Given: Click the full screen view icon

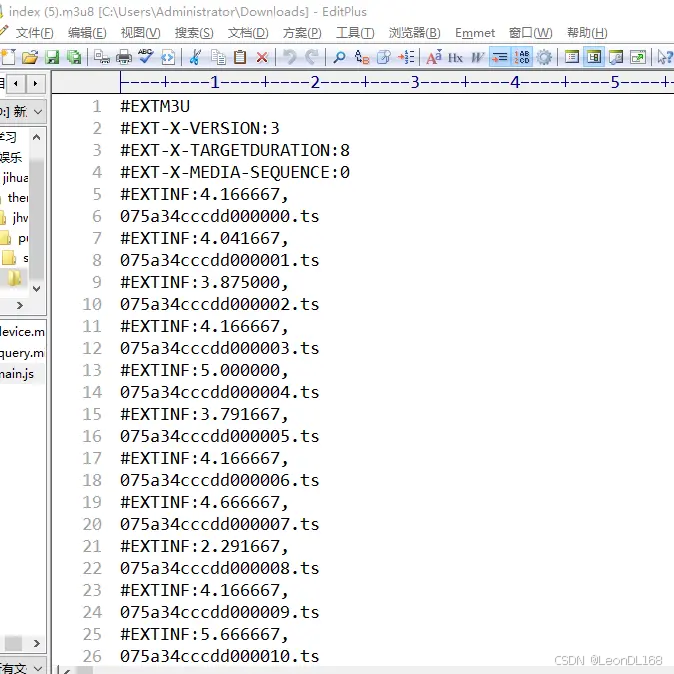Looking at the screenshot, I should tap(638, 57).
